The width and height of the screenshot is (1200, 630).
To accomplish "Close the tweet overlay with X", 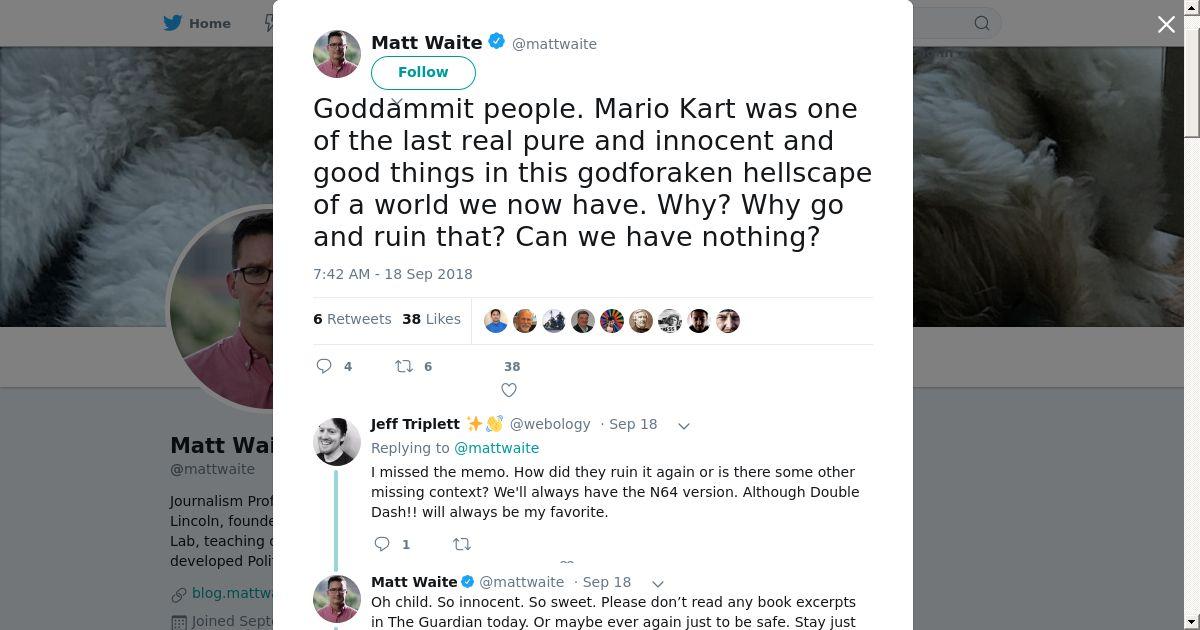I will [1166, 24].
